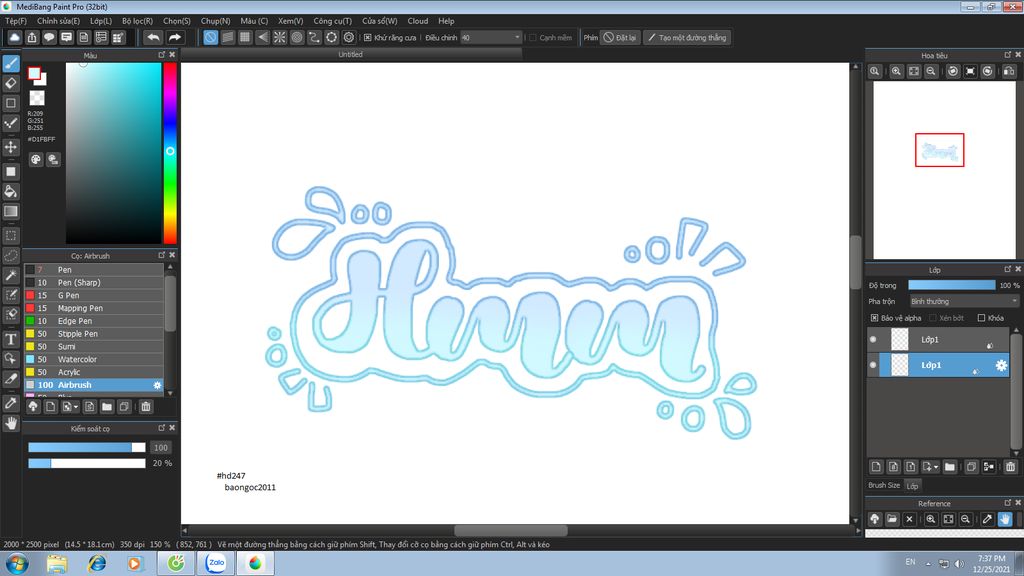This screenshot has width=1024, height=576.
Task: Add a layer folder in the Lớp panel
Action: tap(950, 466)
